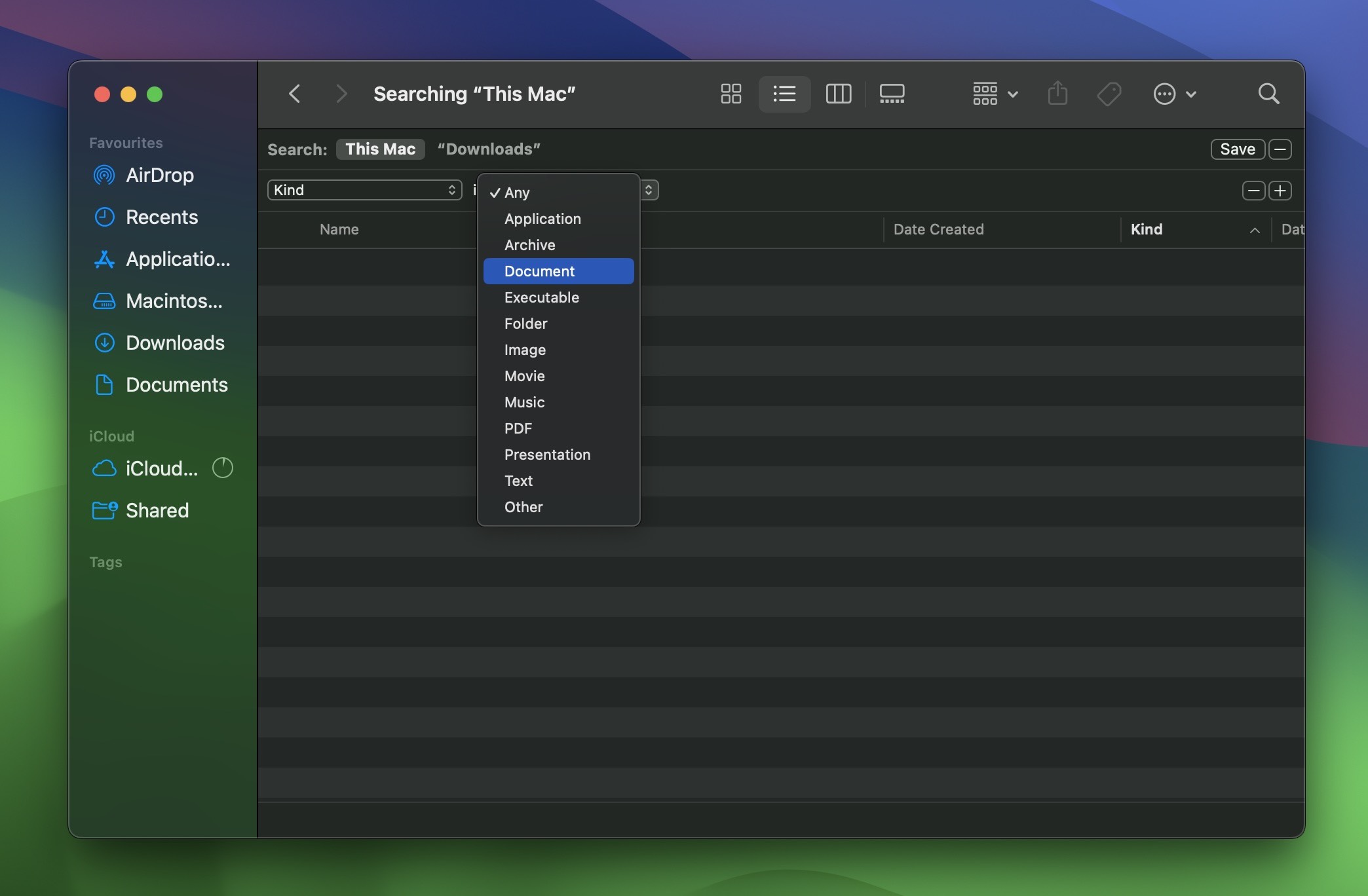
Task: Close the Finder window
Action: coord(102,94)
